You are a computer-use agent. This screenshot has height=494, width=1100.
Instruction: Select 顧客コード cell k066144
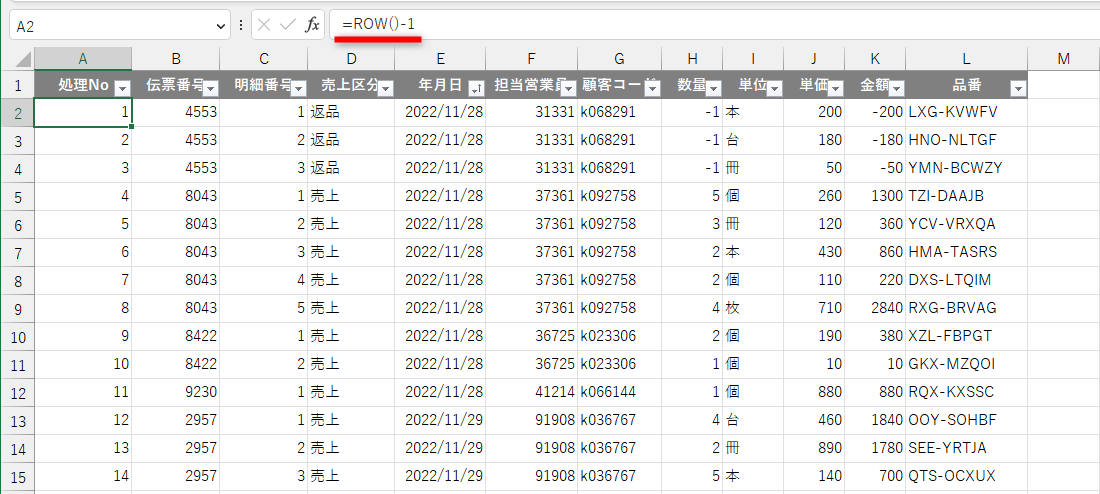[619, 392]
